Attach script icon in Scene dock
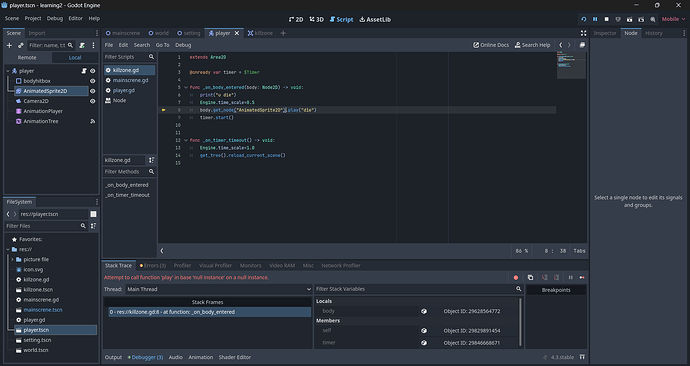 tap(82, 45)
